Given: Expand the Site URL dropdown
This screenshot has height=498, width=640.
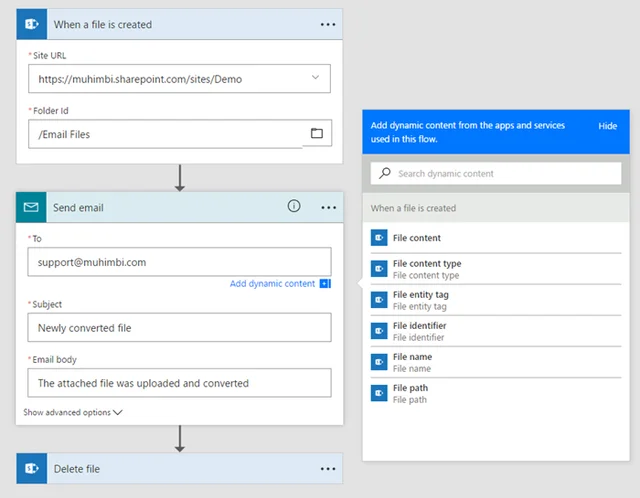Looking at the screenshot, I should coord(315,77).
